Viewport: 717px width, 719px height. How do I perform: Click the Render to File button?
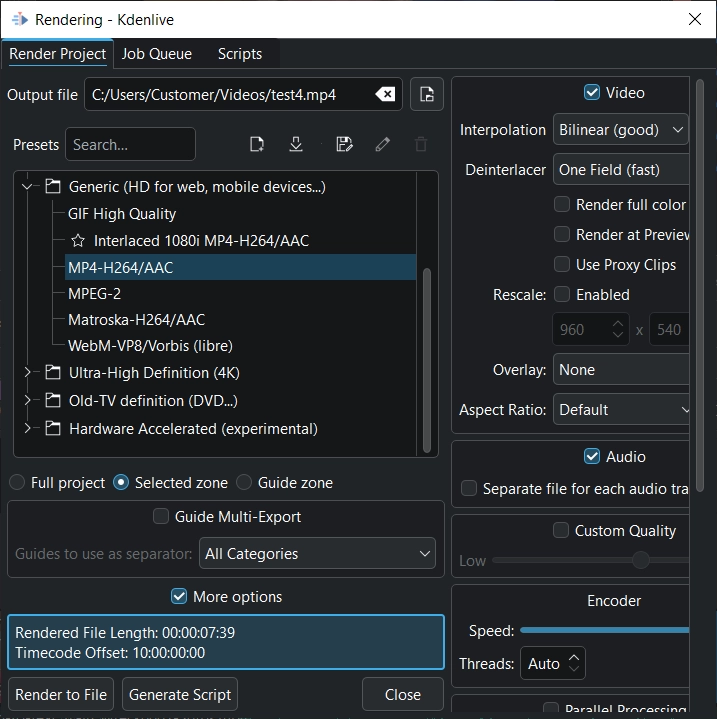61,695
